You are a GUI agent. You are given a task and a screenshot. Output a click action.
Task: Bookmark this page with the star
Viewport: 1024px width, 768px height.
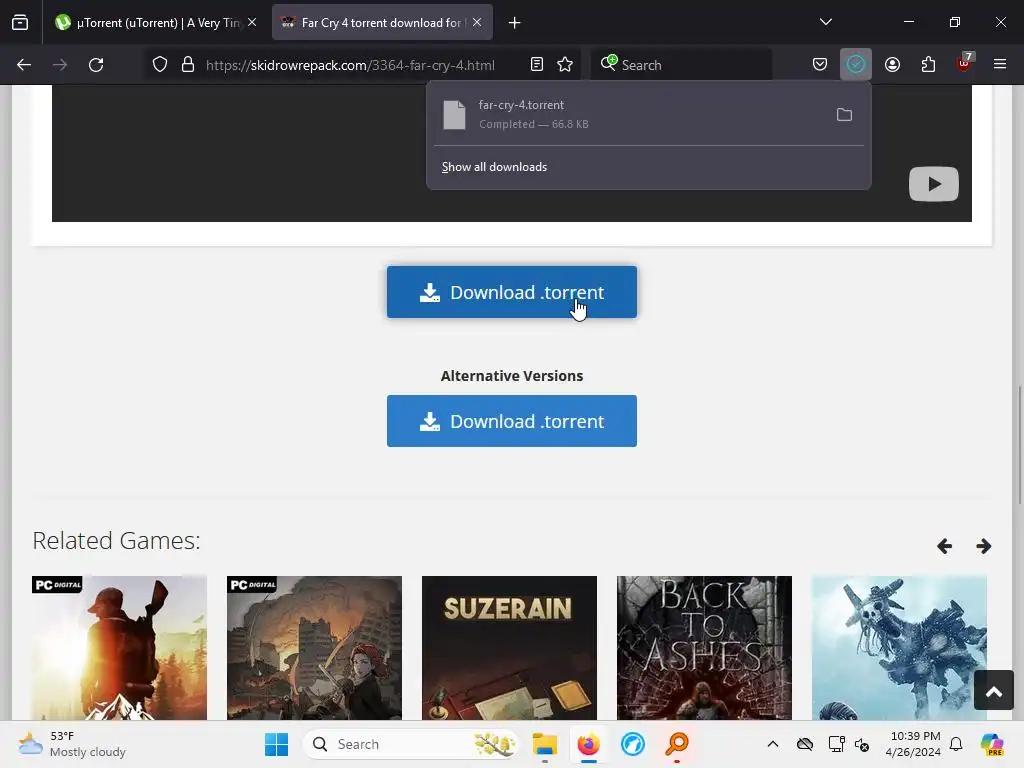(x=565, y=64)
